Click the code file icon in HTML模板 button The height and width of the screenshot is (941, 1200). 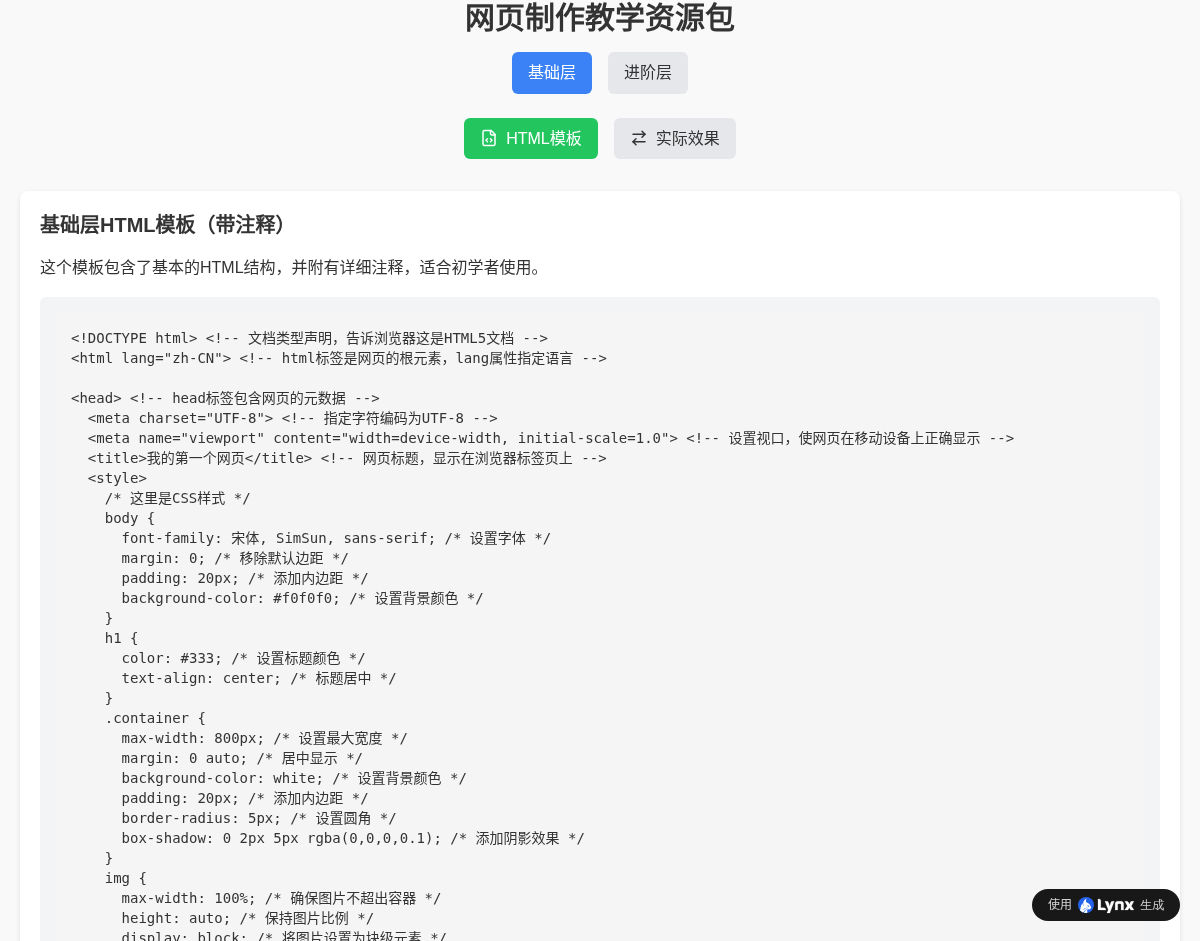(x=489, y=138)
